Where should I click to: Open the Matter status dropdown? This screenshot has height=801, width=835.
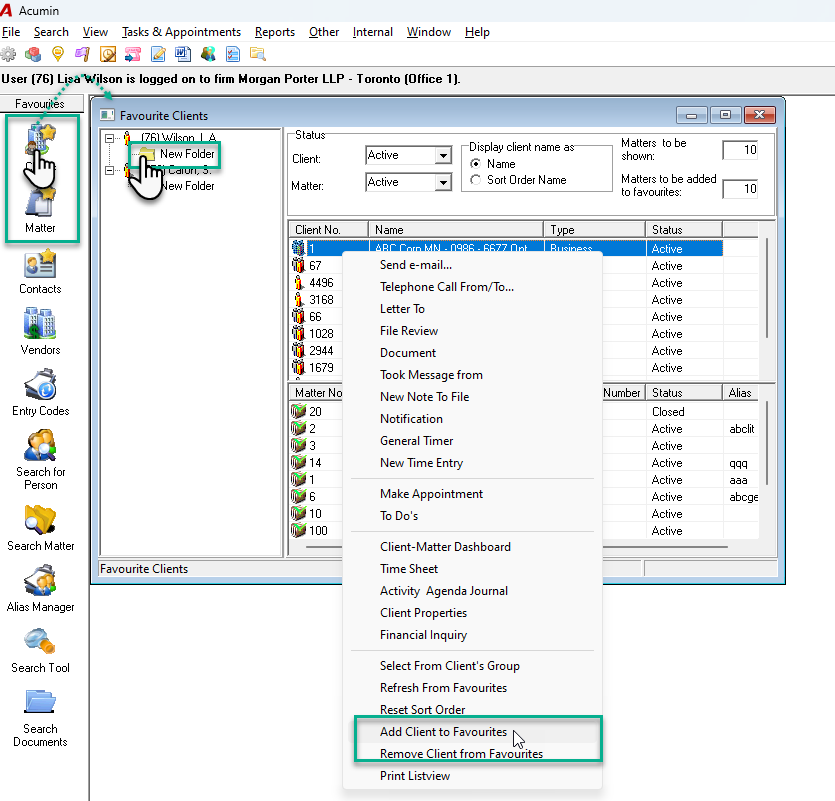[x=443, y=182]
